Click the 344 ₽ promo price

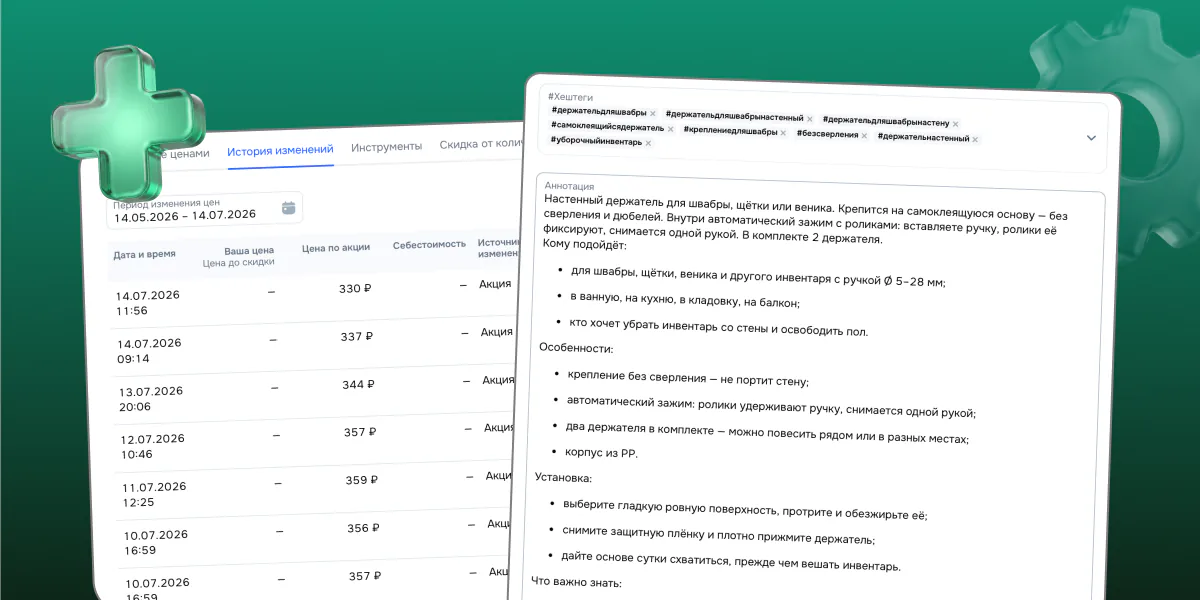359,384
